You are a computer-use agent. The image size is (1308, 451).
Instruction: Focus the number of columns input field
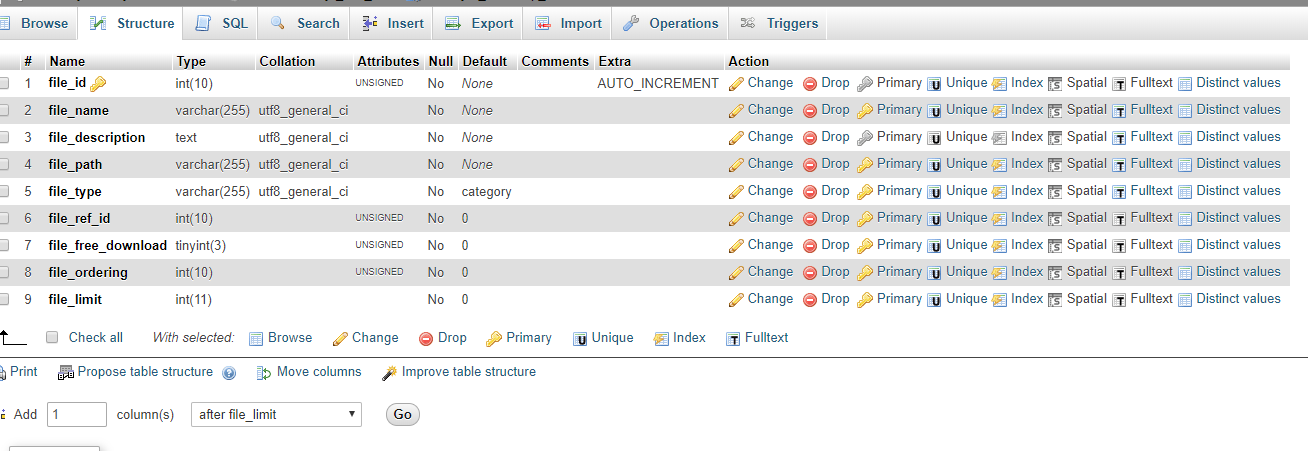tap(77, 414)
